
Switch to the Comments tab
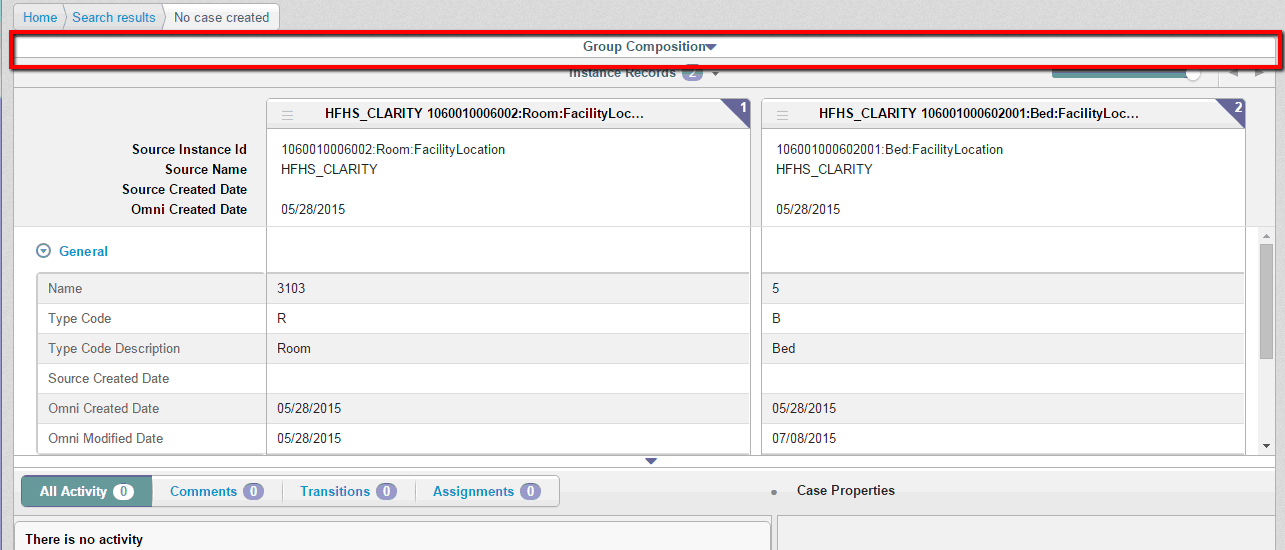click(x=215, y=491)
